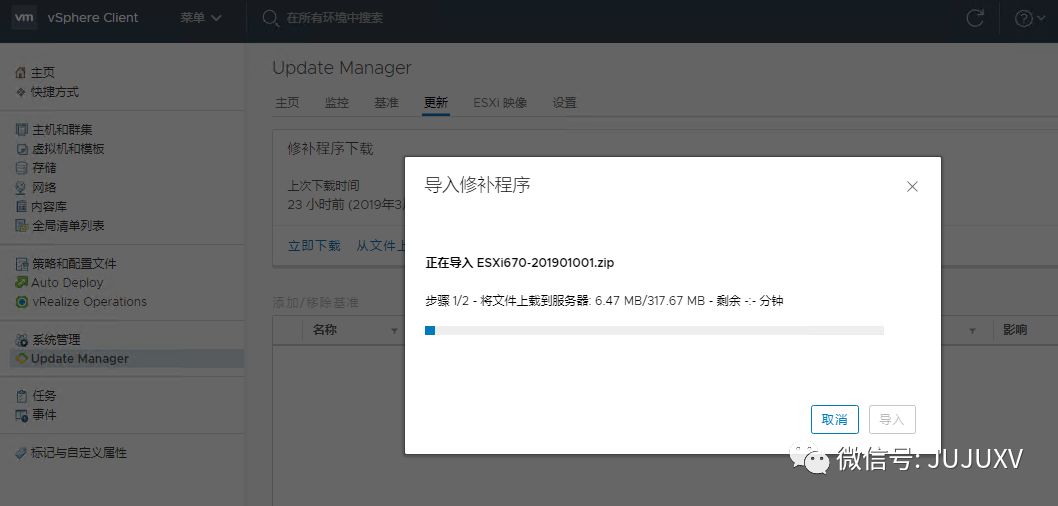The width and height of the screenshot is (1058, 506).
Task: Click the 修补程序下载 section heading
Action: coord(331,149)
